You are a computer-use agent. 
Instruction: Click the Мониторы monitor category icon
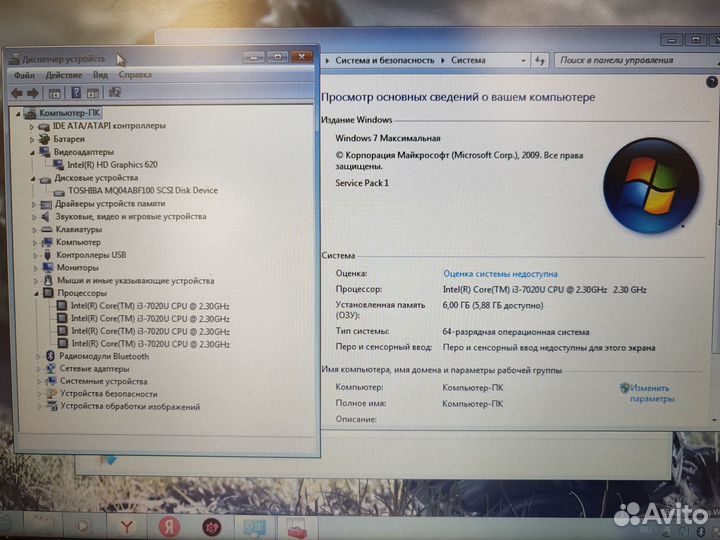tap(48, 267)
